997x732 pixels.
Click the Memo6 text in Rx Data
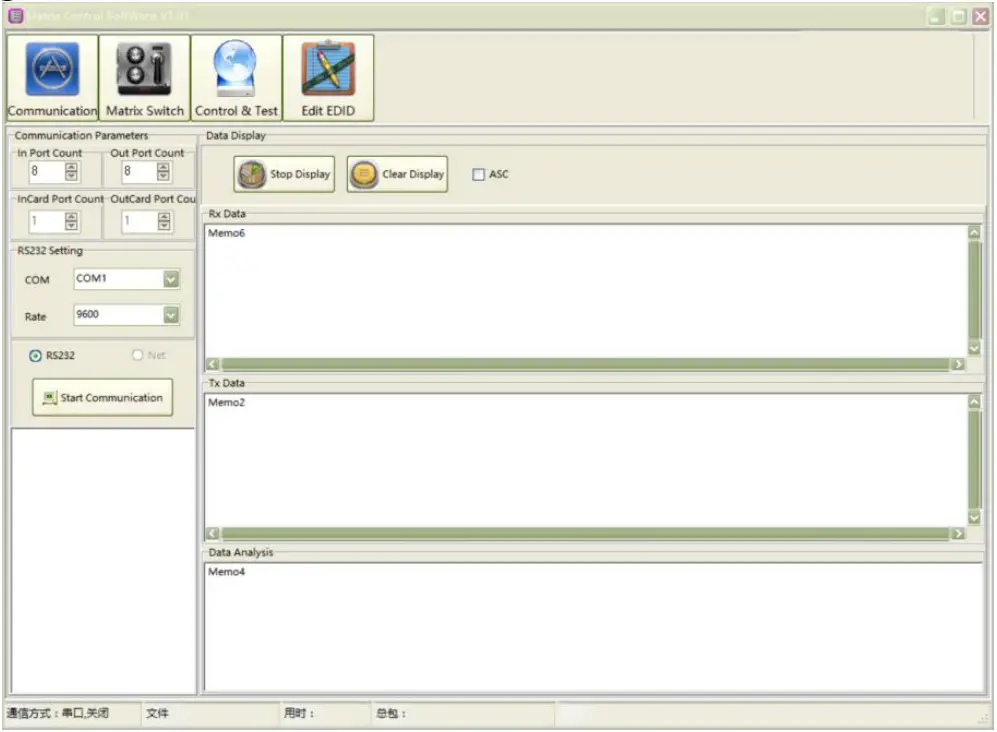click(x=226, y=233)
